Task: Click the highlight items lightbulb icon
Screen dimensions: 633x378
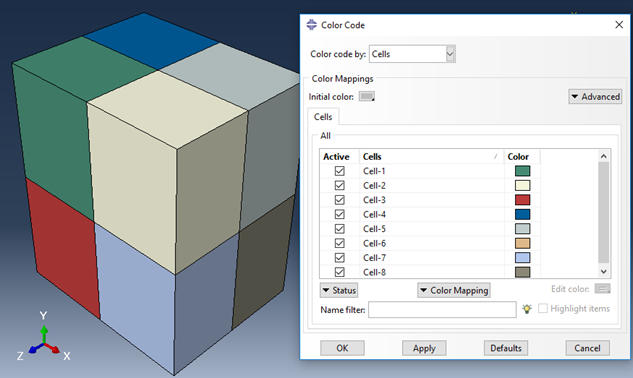Action: tap(527, 309)
